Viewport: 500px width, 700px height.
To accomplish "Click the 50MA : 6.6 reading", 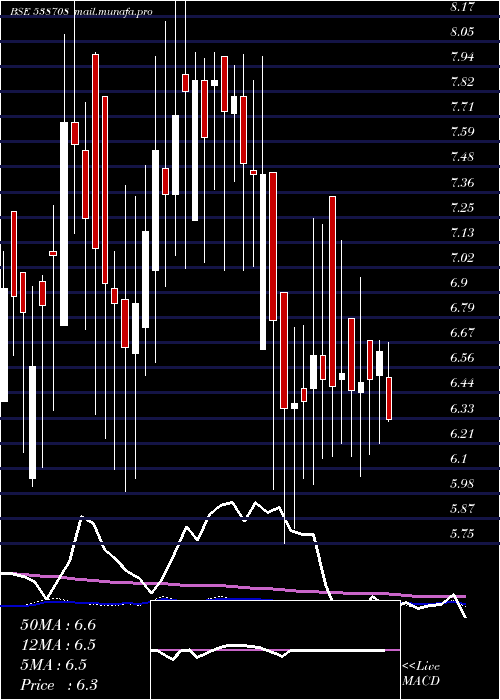I will click(x=58, y=625).
